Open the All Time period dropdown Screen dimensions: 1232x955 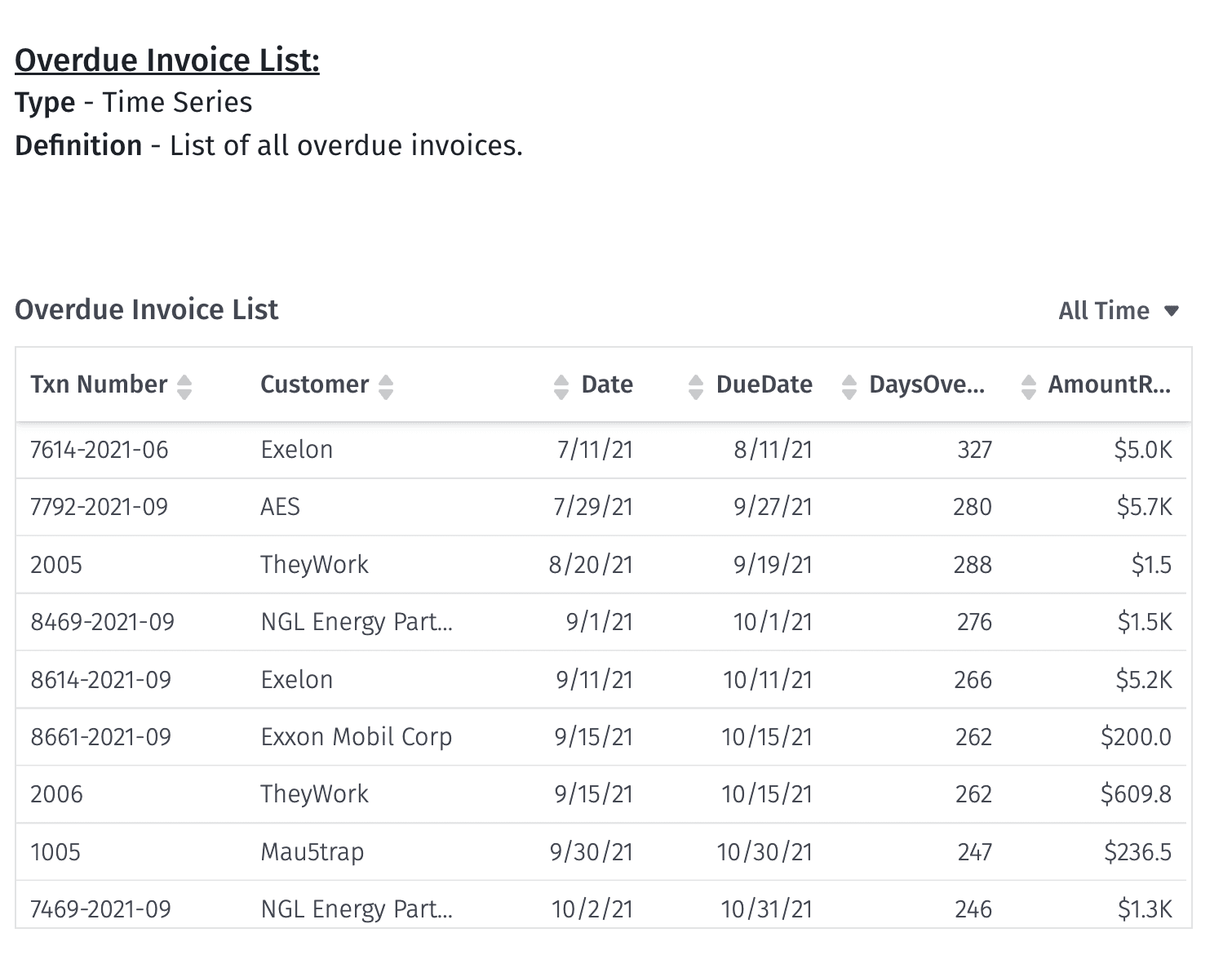pos(1104,311)
